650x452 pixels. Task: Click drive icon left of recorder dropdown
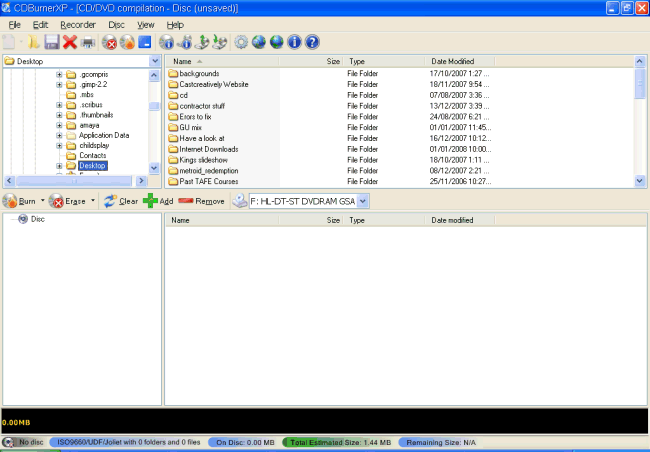tap(240, 201)
